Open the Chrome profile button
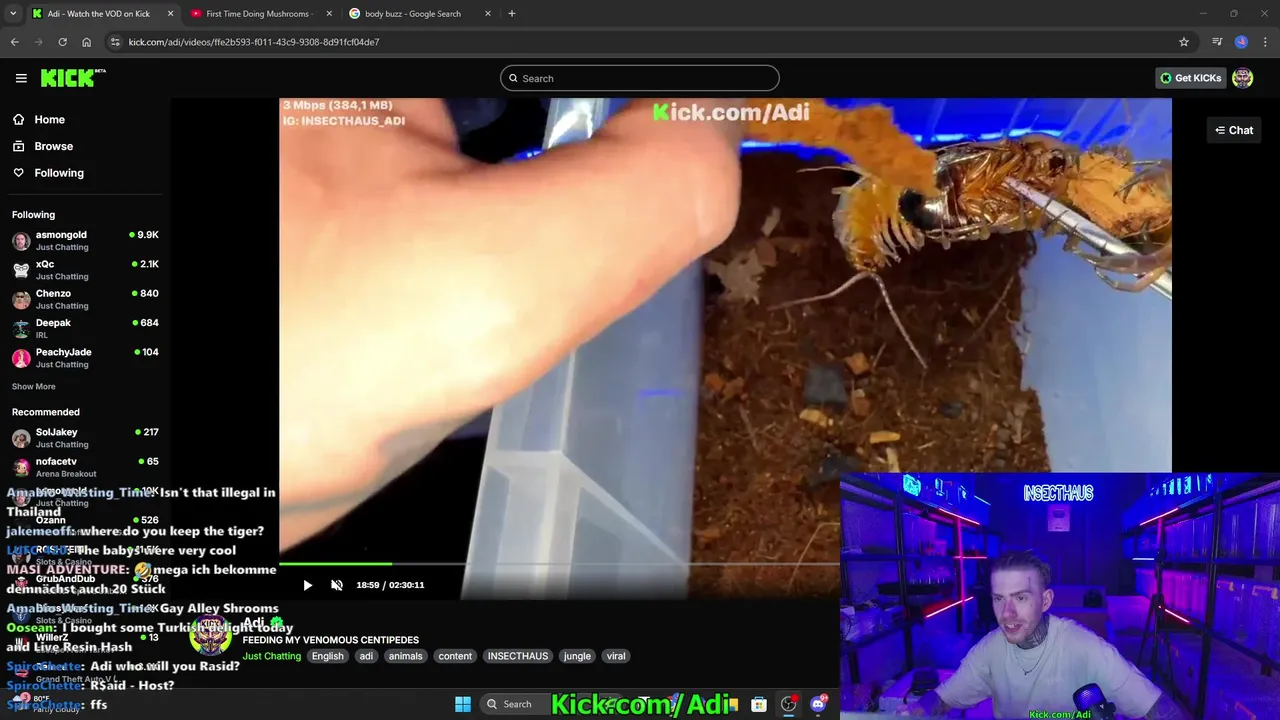Image resolution: width=1280 pixels, height=720 pixels. [1241, 42]
